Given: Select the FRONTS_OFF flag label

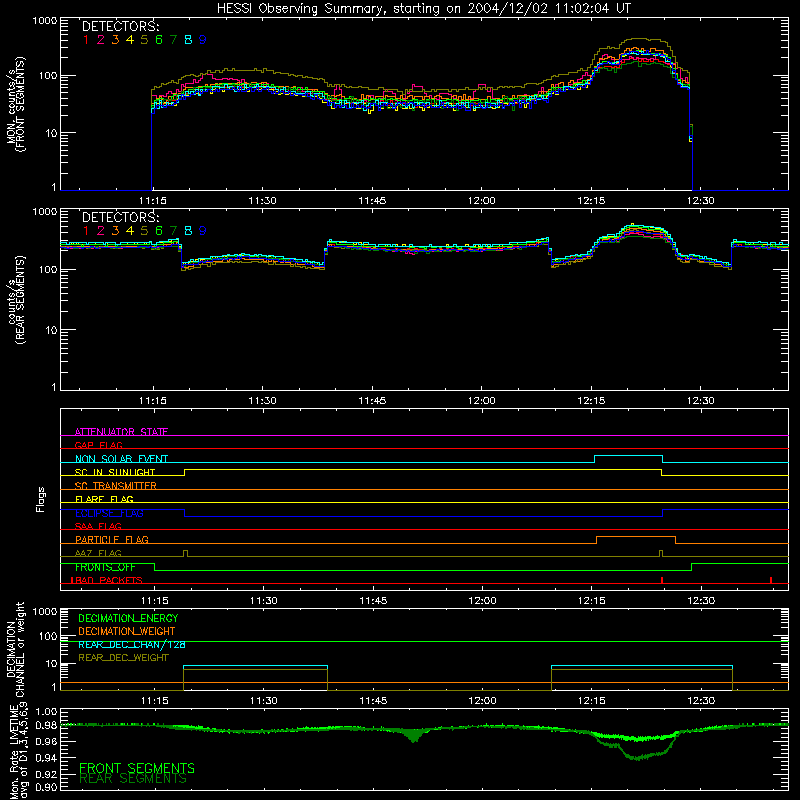Looking at the screenshot, I should [x=105, y=567].
